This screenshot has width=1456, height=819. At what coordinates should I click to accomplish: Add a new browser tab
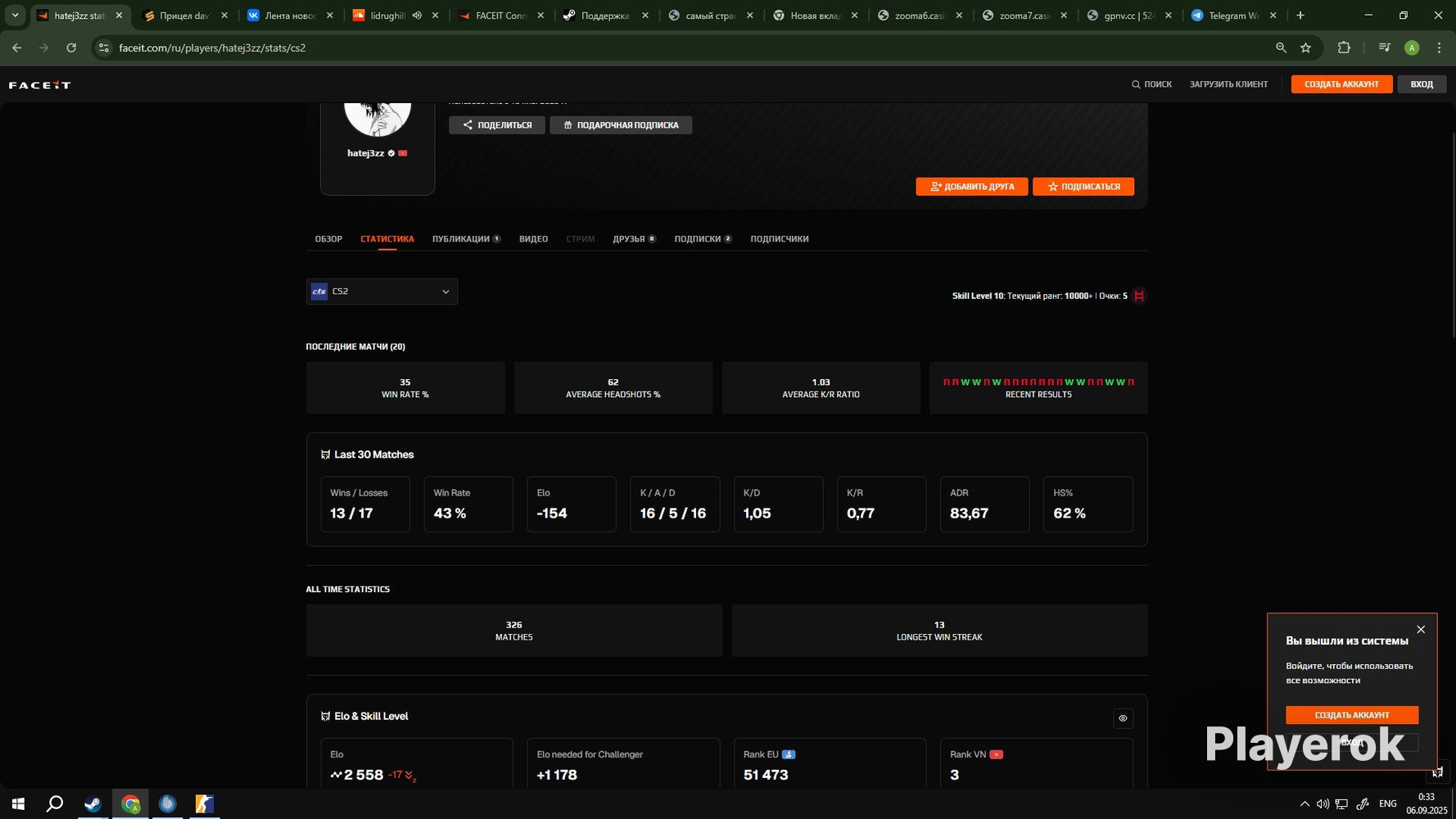1300,16
